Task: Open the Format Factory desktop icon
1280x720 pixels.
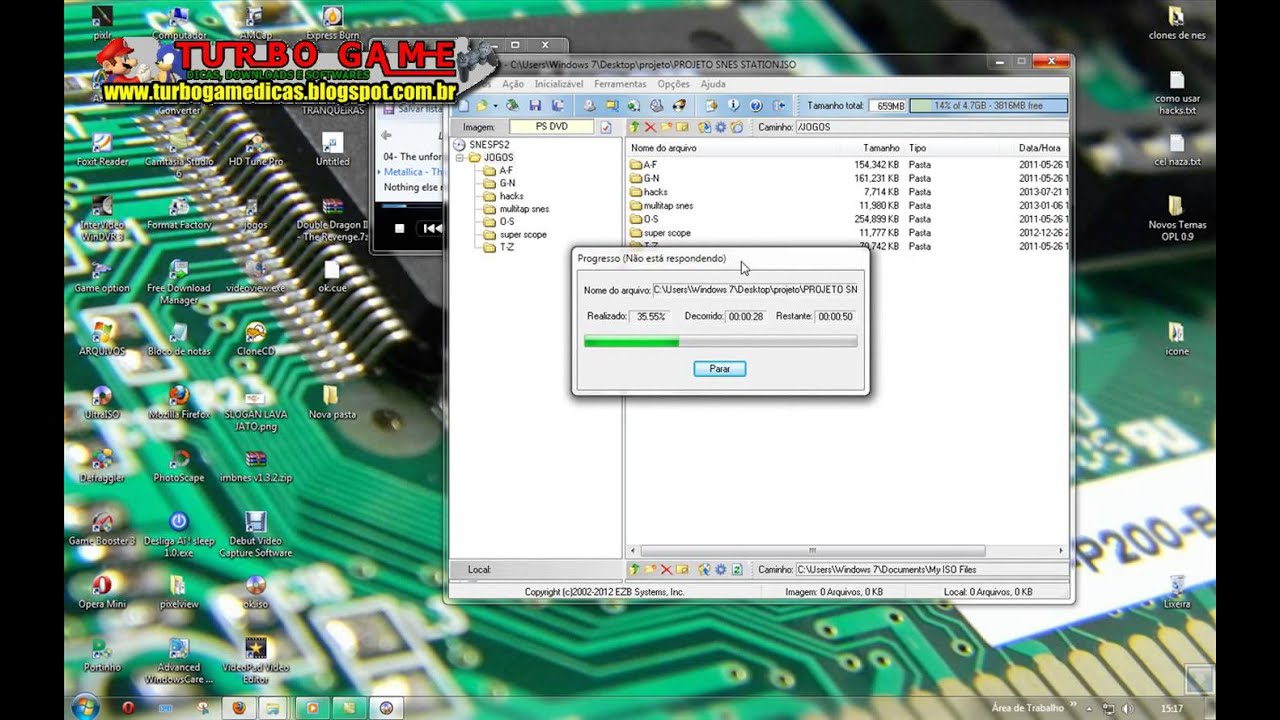Action: (178, 211)
